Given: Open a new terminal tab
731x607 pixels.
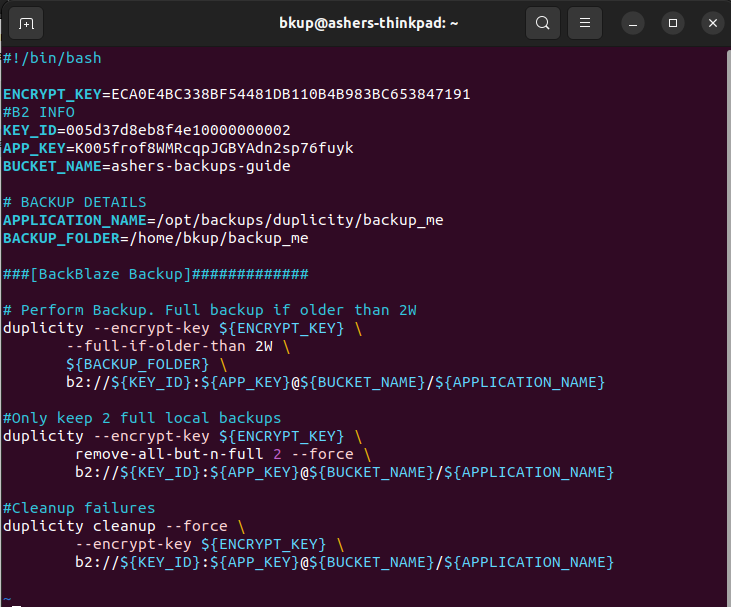Looking at the screenshot, I should [x=26, y=23].
